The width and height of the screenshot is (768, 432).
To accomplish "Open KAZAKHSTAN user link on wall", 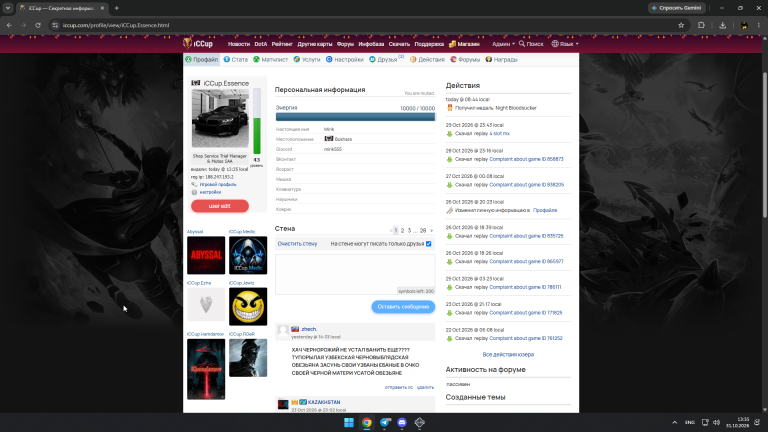I will 324,402.
